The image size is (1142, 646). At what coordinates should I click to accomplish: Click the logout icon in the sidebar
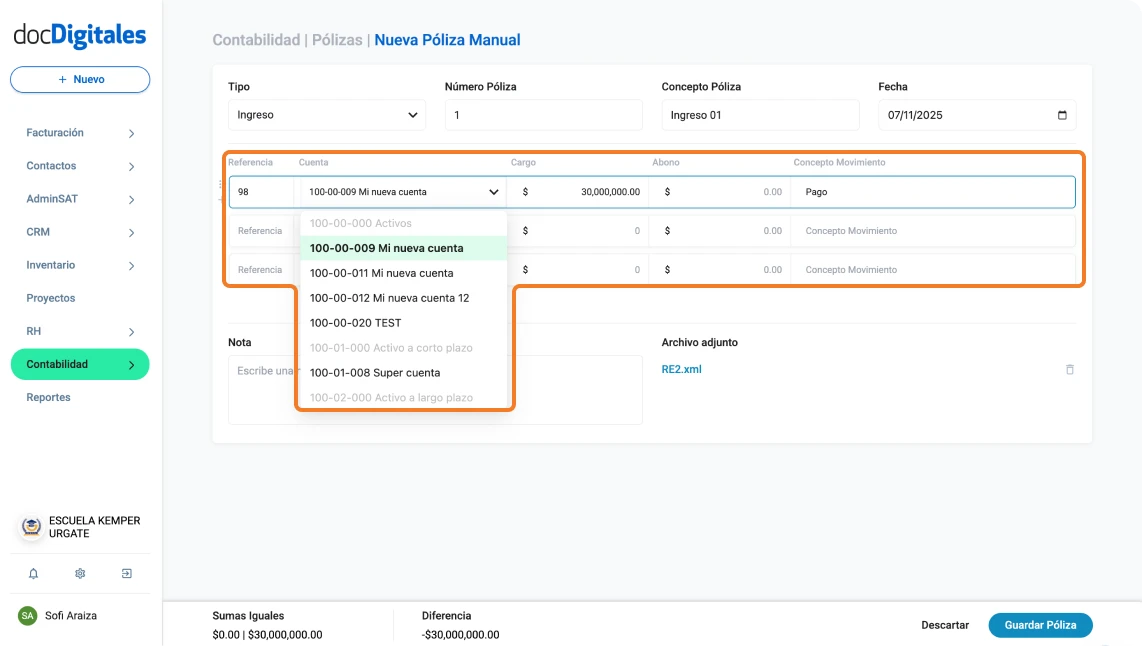click(127, 573)
